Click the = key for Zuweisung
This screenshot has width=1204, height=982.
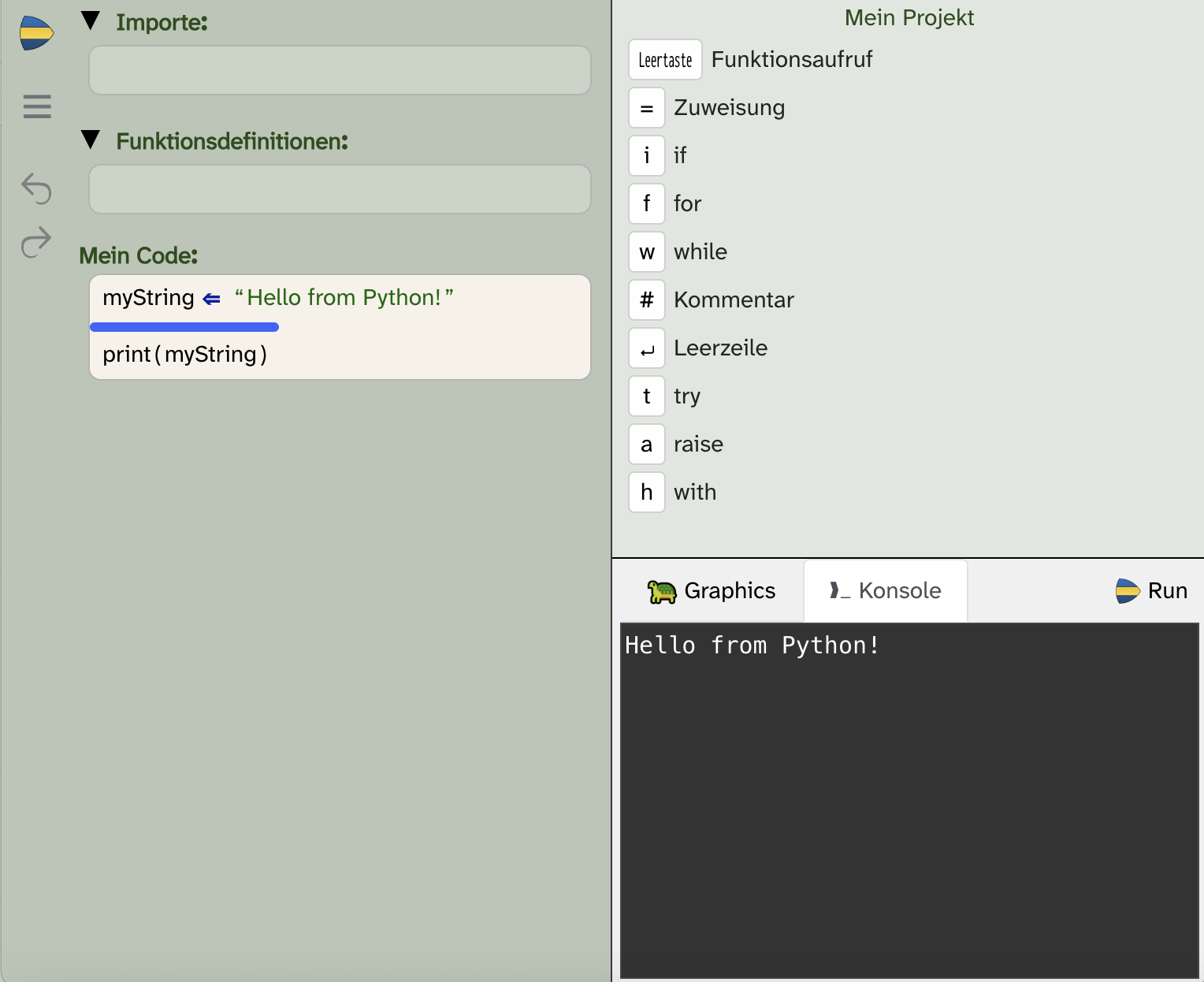(646, 108)
